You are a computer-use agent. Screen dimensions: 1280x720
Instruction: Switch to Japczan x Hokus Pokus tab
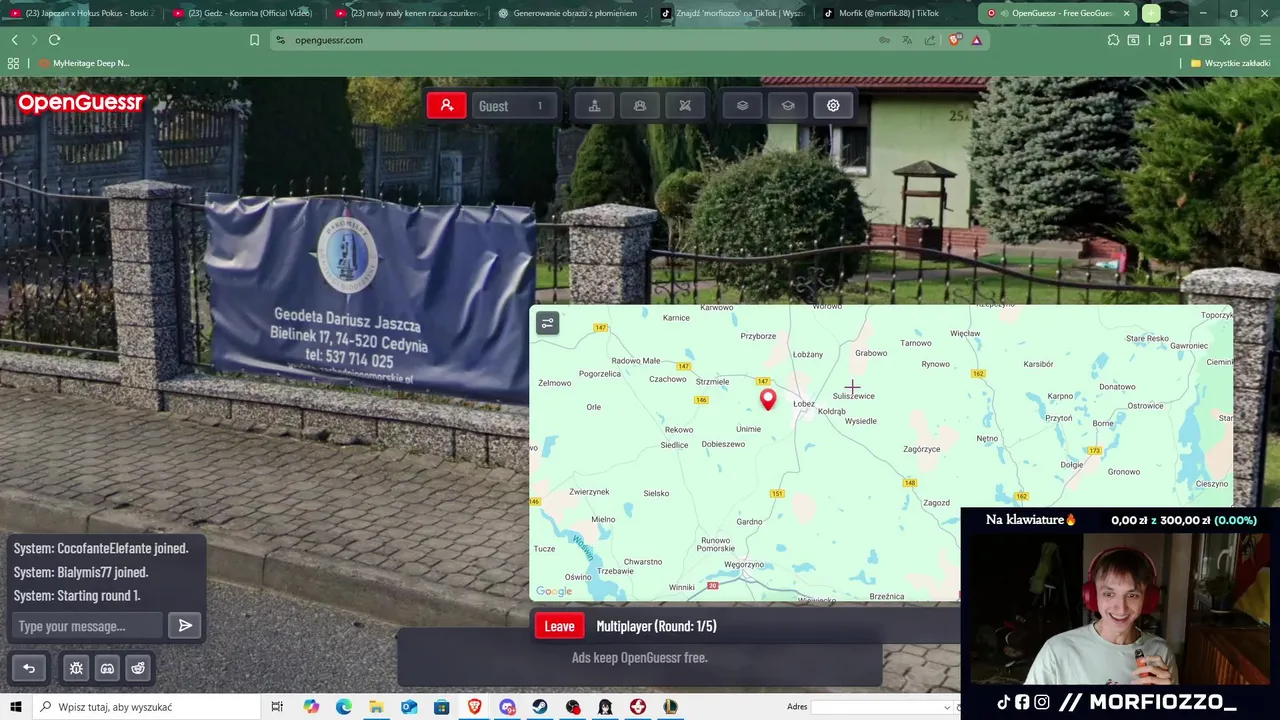tap(82, 13)
